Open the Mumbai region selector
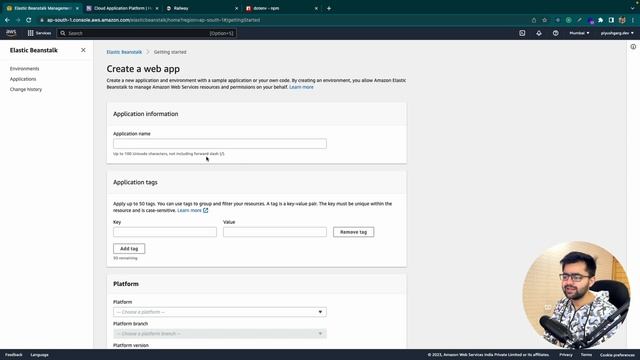640x360 pixels. 579,33
